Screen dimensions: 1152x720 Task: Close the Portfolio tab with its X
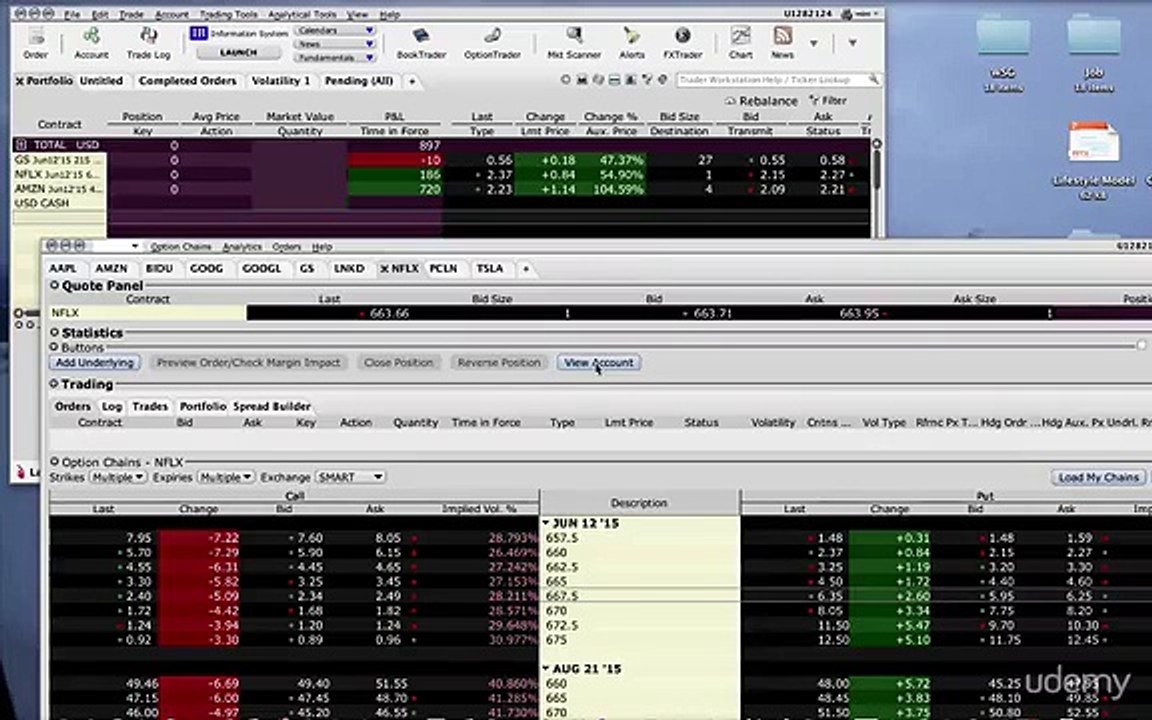[20, 81]
